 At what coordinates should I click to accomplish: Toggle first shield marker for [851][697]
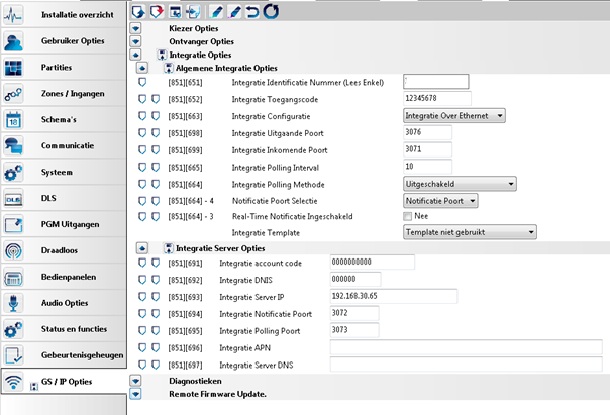tap(142, 364)
